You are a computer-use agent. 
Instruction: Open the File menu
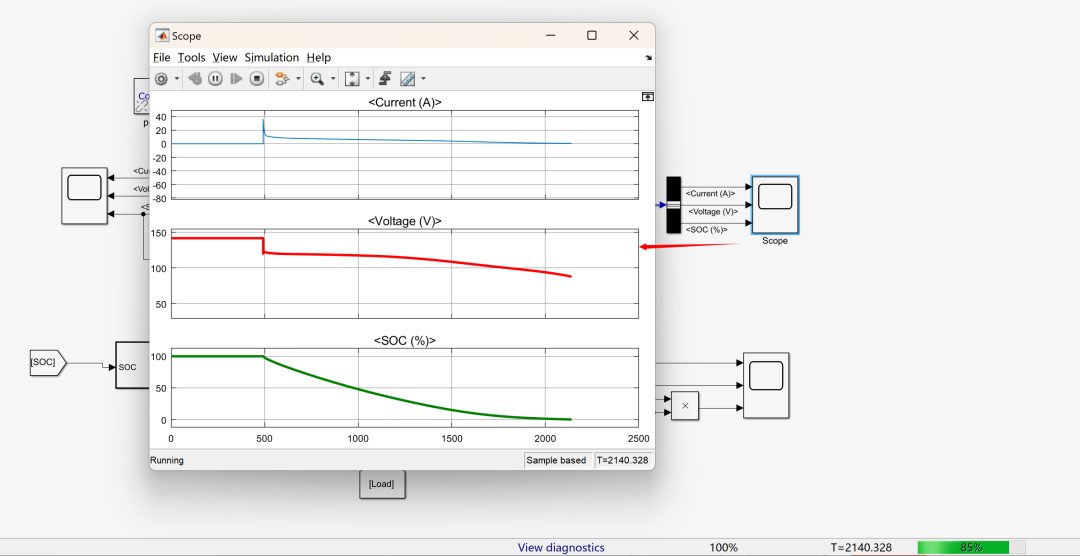click(161, 58)
